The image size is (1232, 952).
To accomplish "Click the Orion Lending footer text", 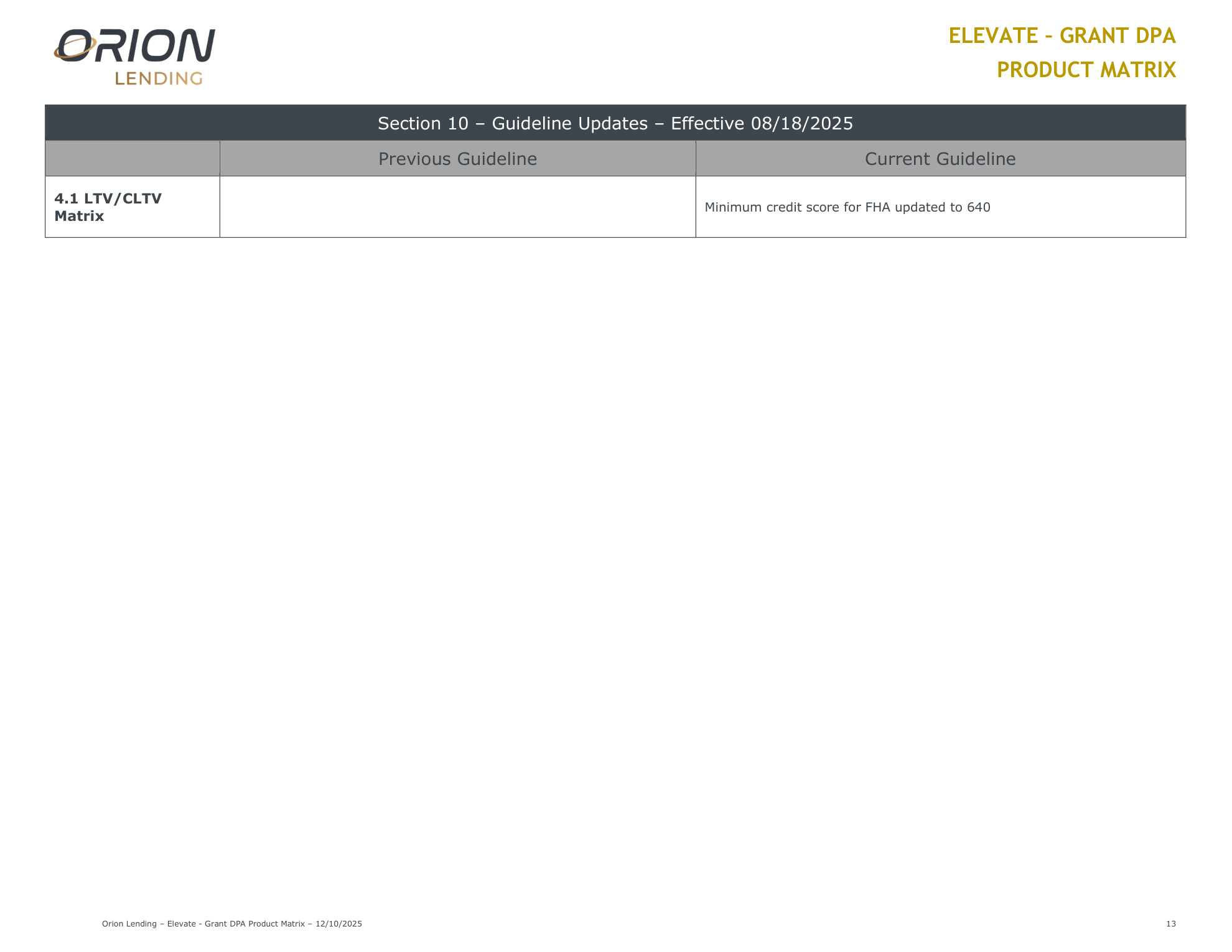I will click(129, 923).
